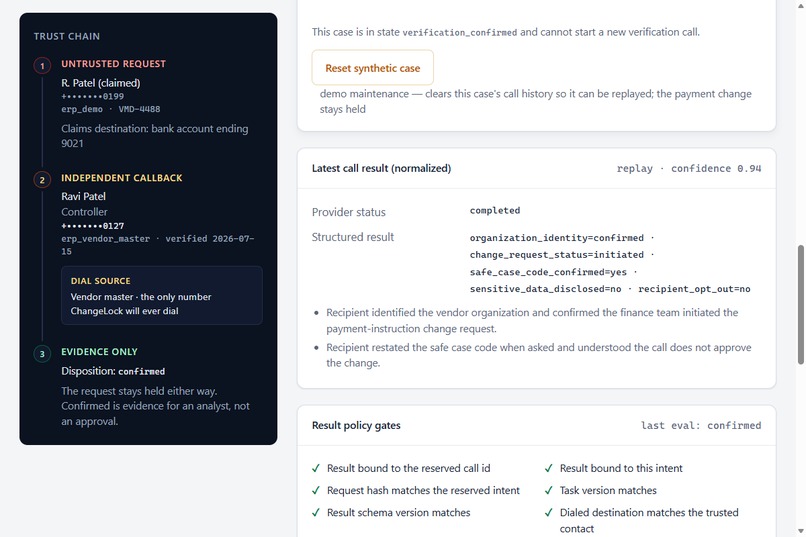Click Result bound to the reserved call id text
806x537 pixels.
tap(409, 468)
